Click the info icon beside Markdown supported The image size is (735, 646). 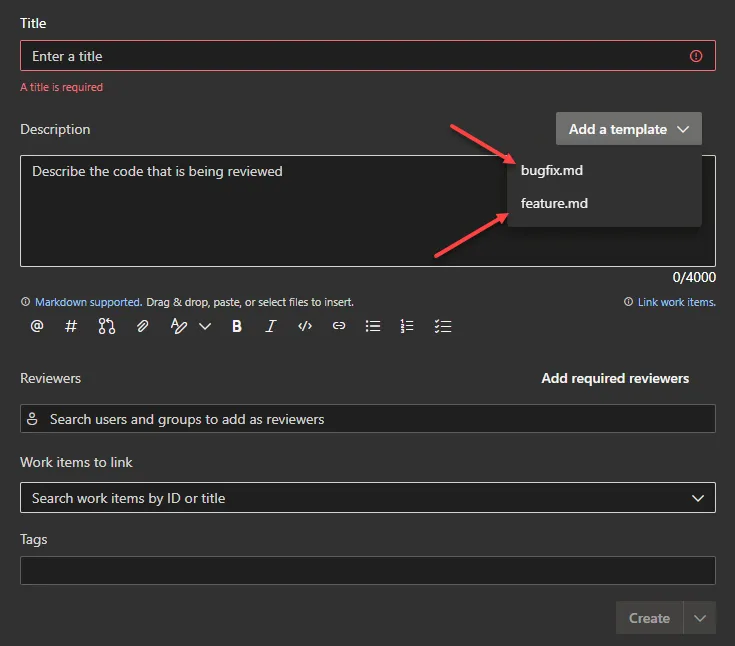pos(25,302)
